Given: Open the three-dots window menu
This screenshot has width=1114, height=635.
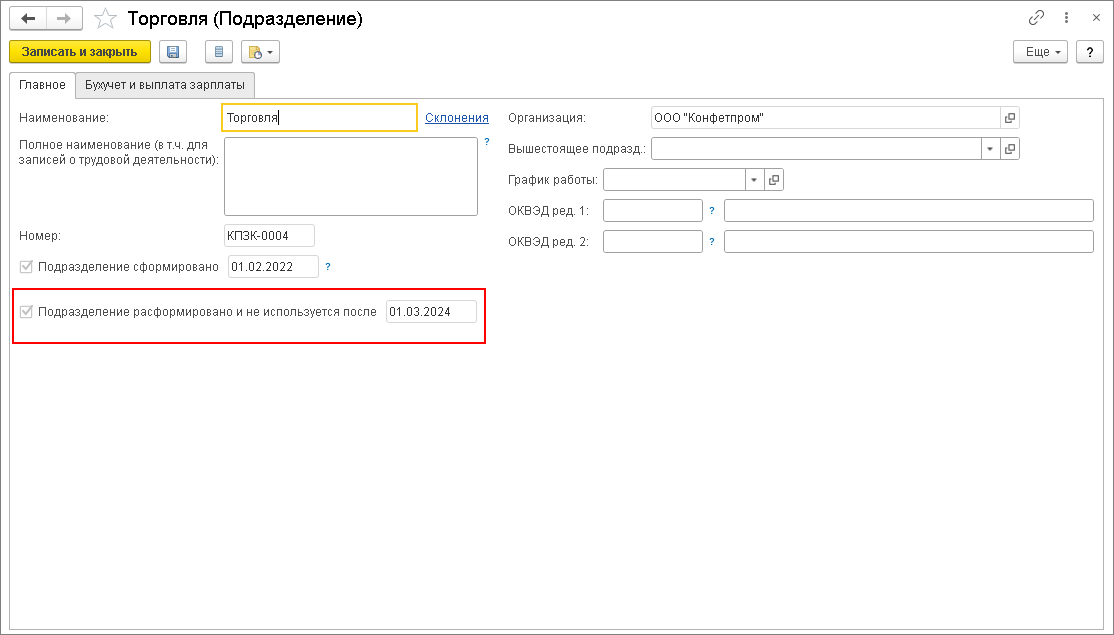Looking at the screenshot, I should [x=1067, y=19].
